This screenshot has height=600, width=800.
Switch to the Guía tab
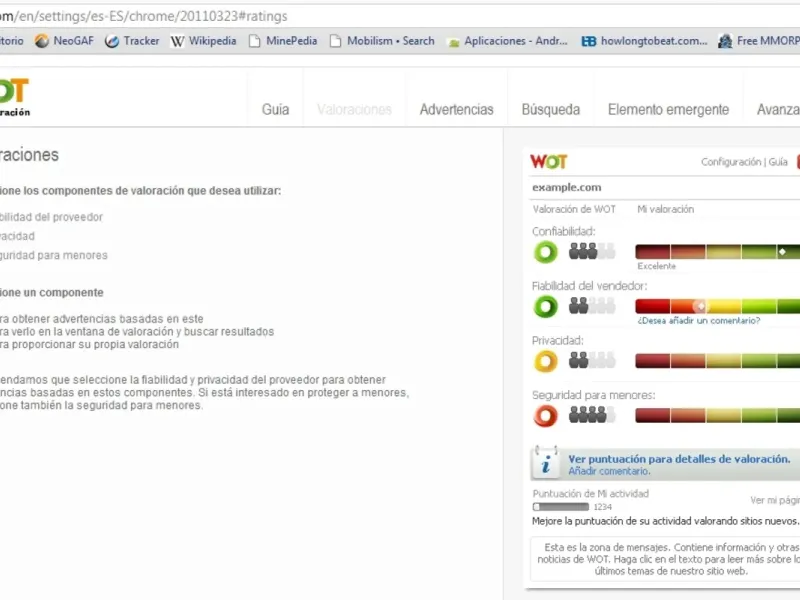(276, 109)
